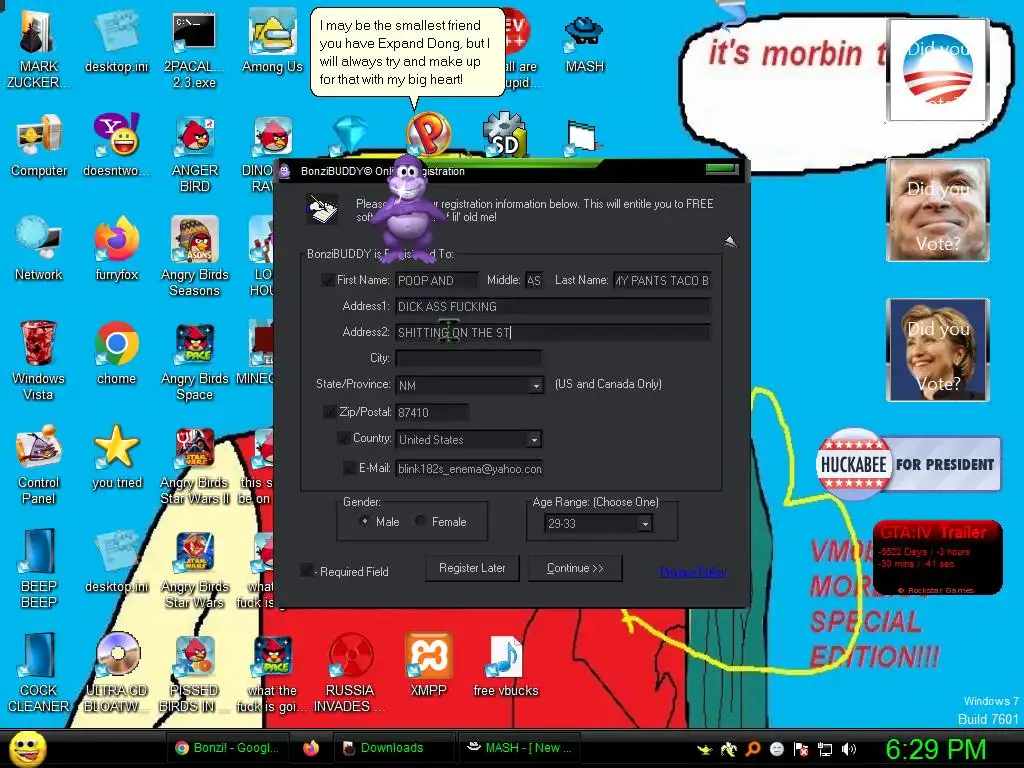Click the First Name input field
Image resolution: width=1024 pixels, height=768 pixels.
437,280
